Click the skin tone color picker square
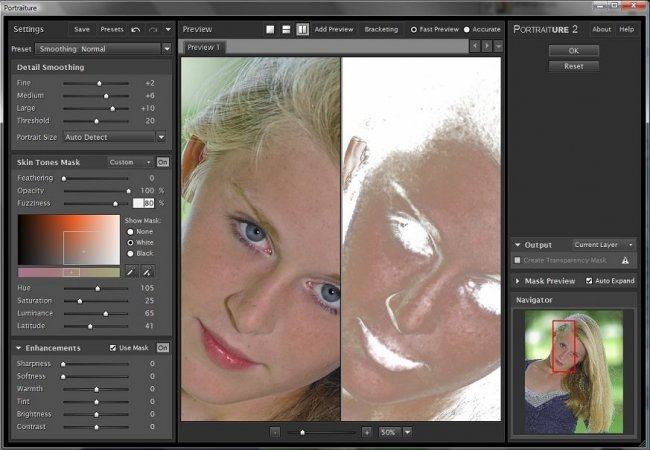The height and width of the screenshot is (450, 650). (69, 240)
